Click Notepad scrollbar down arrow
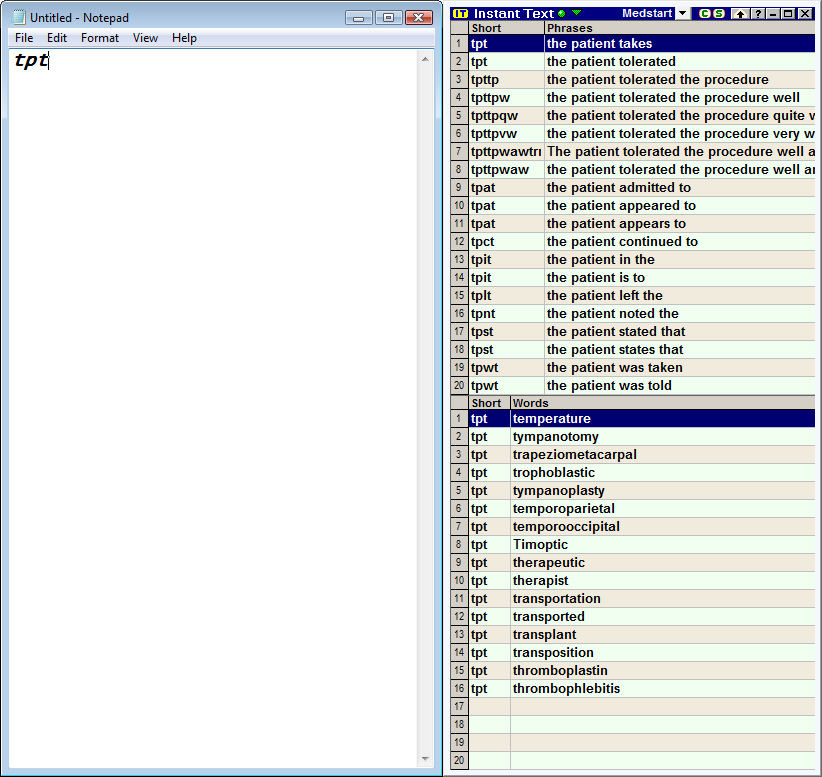 pyautogui.click(x=425, y=759)
